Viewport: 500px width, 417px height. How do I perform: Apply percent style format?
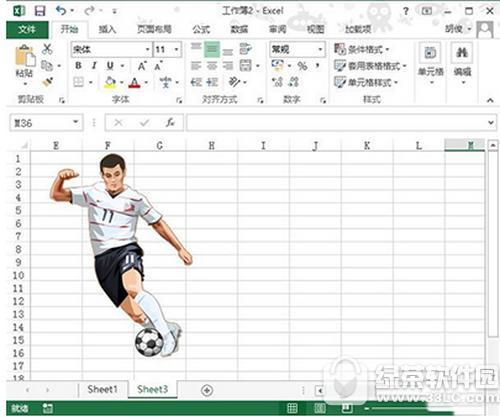coord(302,66)
